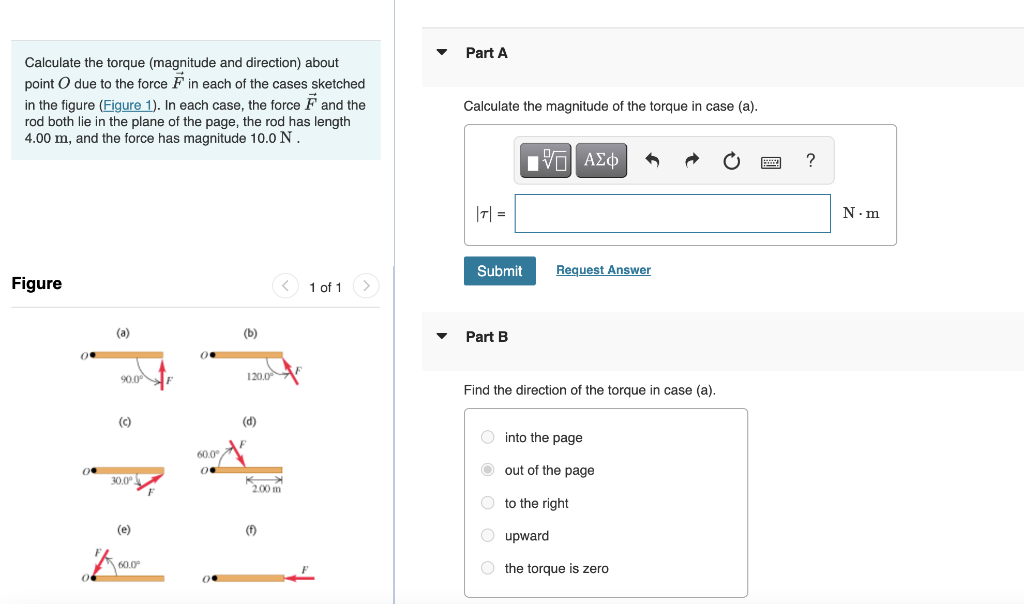Click the torque magnitude input field

(671, 213)
